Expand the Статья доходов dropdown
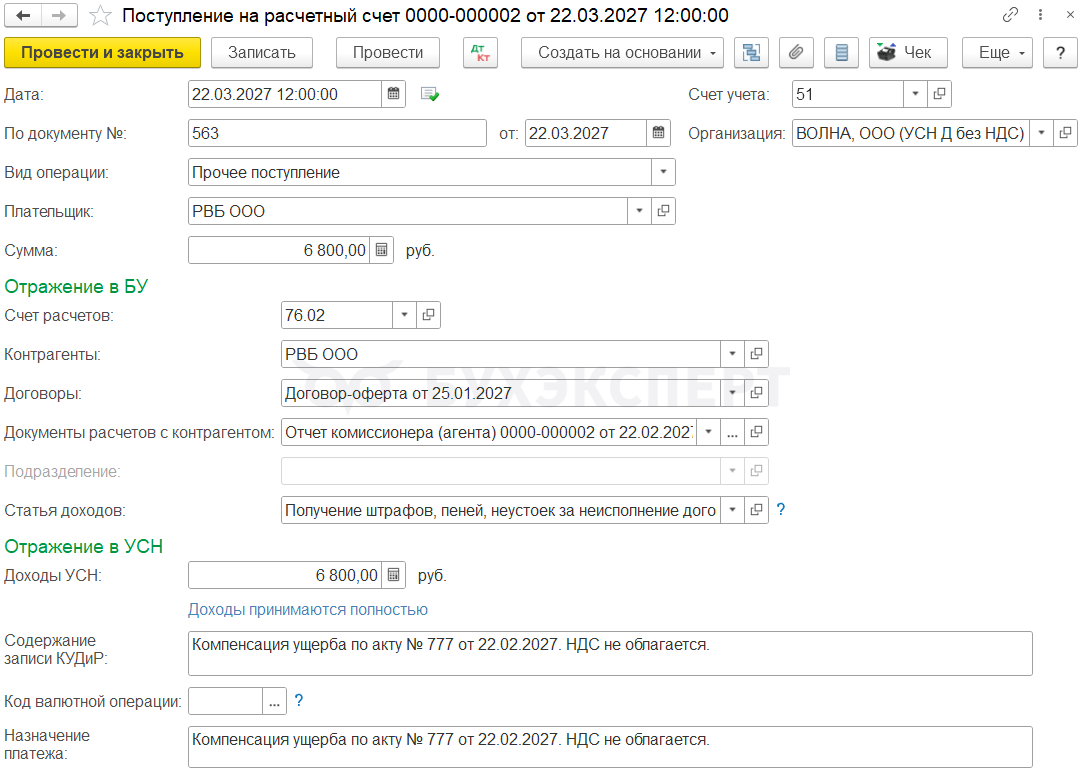The image size is (1082, 777). pos(732,510)
